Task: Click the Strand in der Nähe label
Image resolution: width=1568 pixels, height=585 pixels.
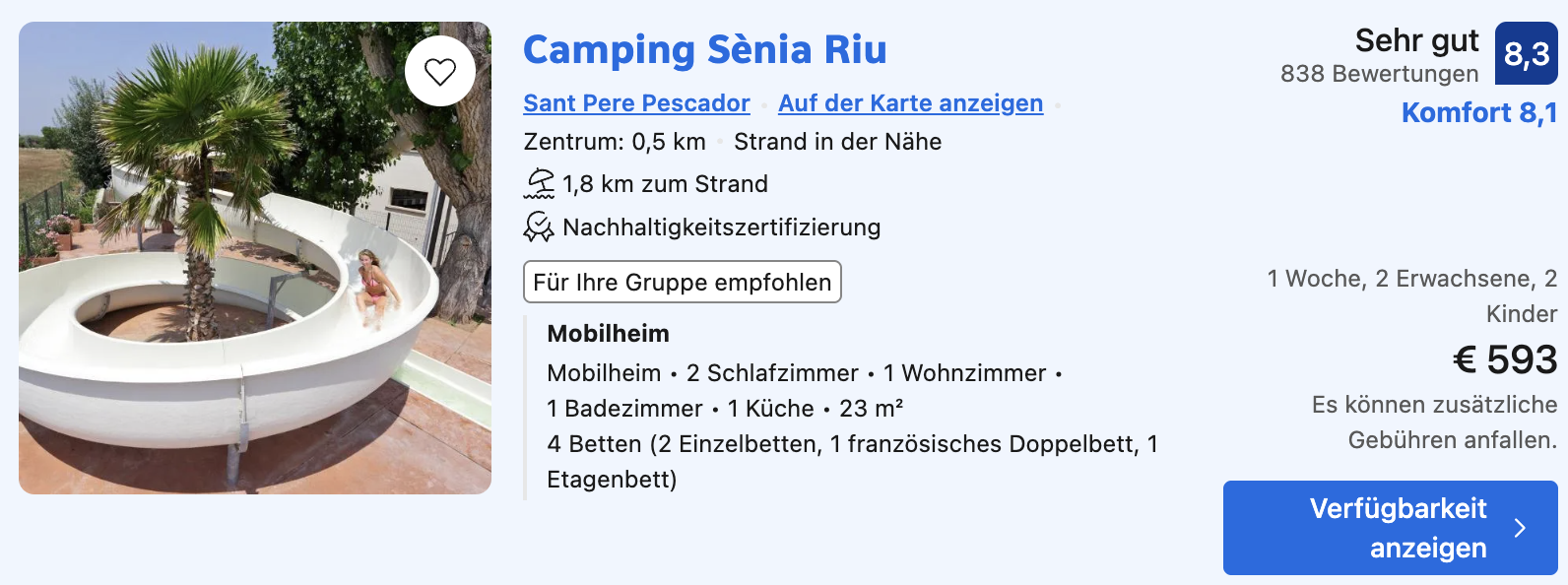Action: [837, 142]
